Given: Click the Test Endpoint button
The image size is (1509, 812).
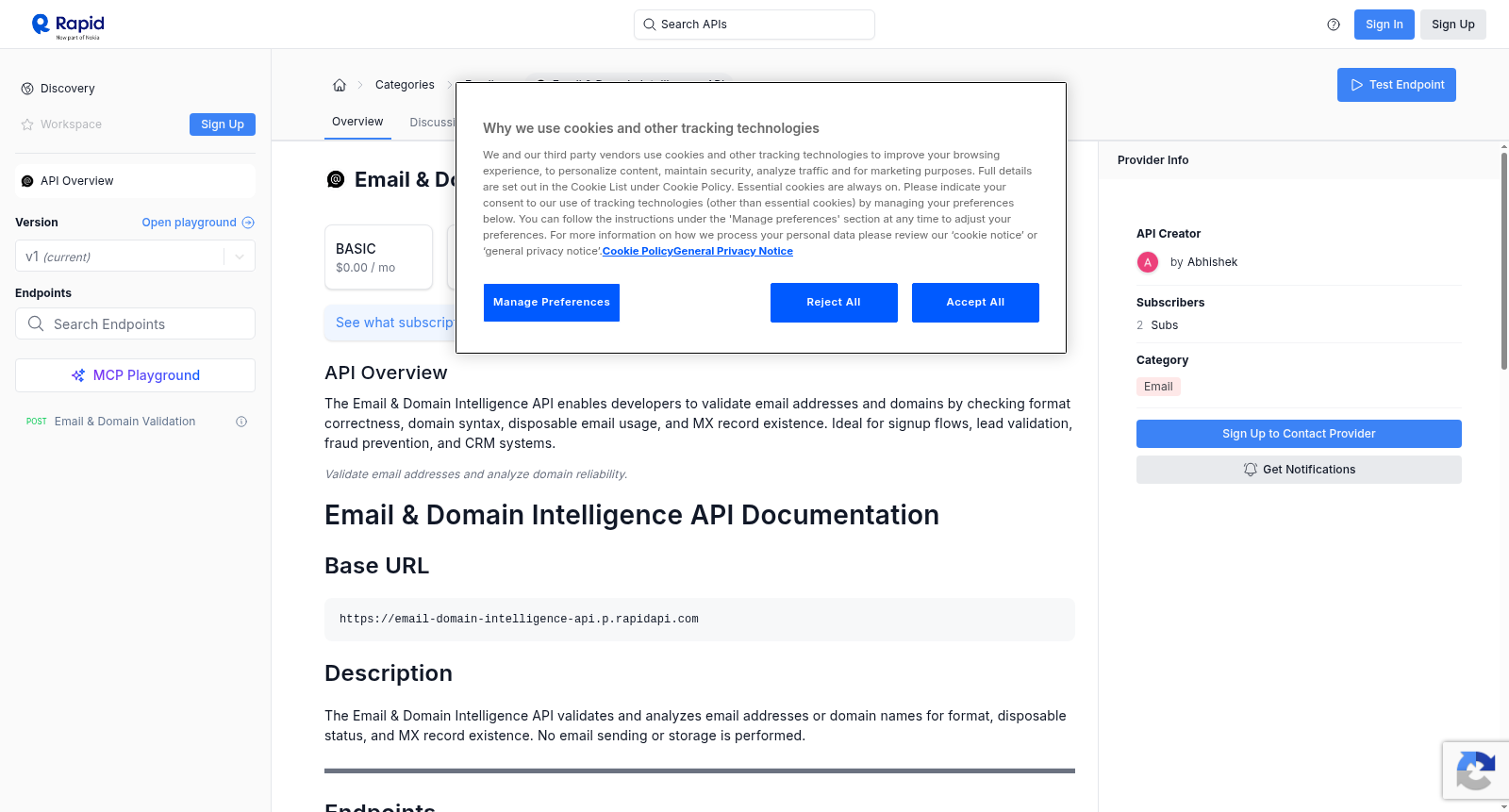Looking at the screenshot, I should (x=1397, y=85).
